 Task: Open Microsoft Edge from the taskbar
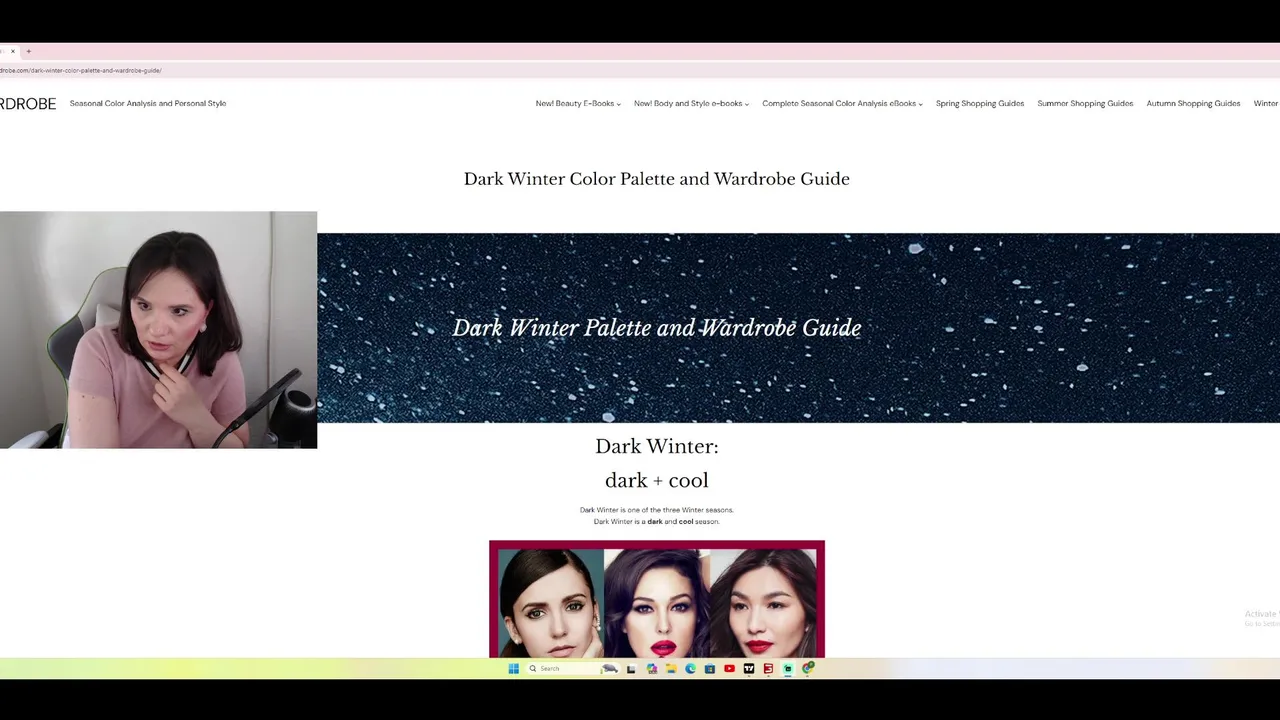(690, 668)
